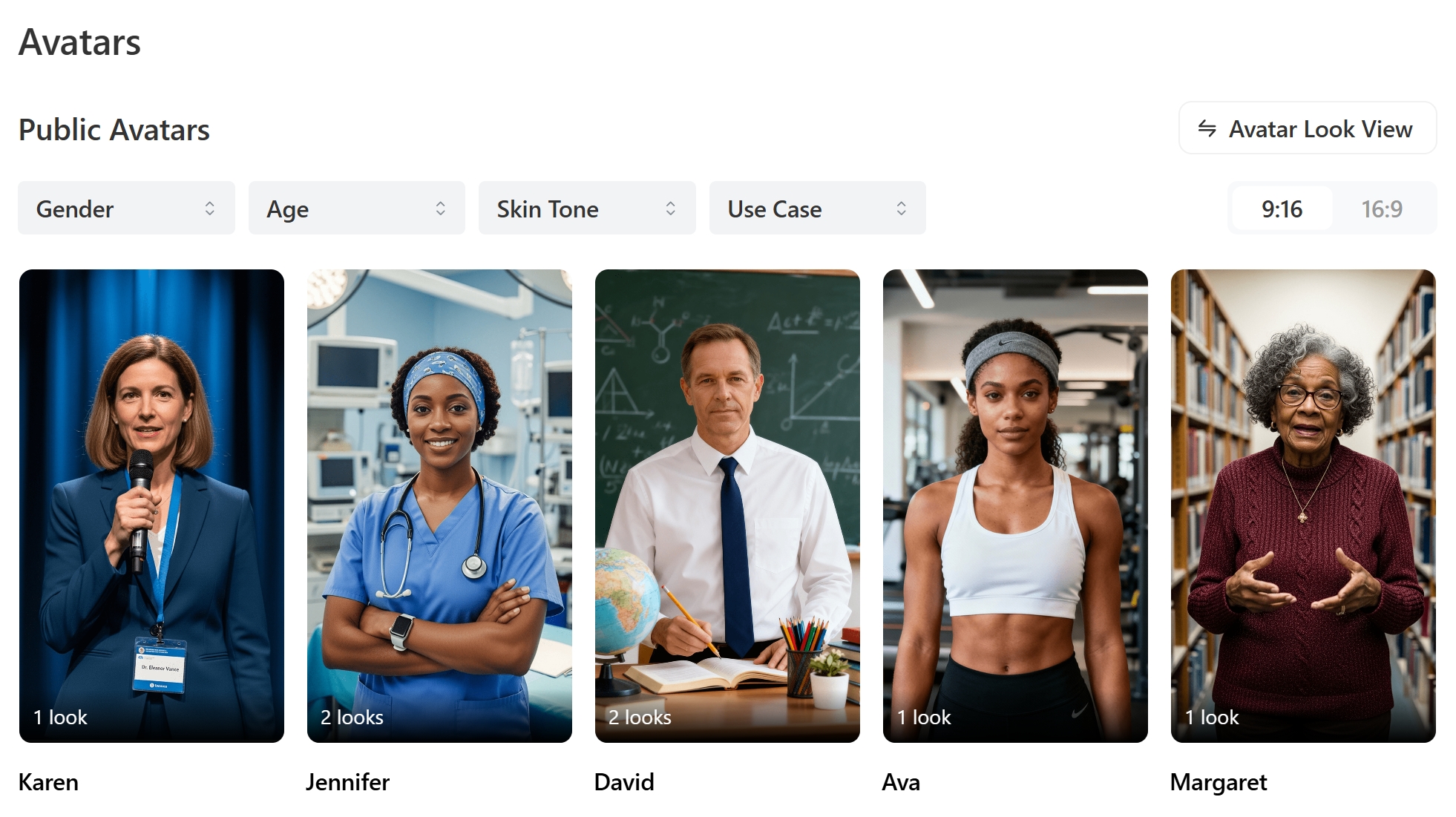Click the swap arrows icon beside Avatar Look View
The height and width of the screenshot is (817, 1456).
1207,128
